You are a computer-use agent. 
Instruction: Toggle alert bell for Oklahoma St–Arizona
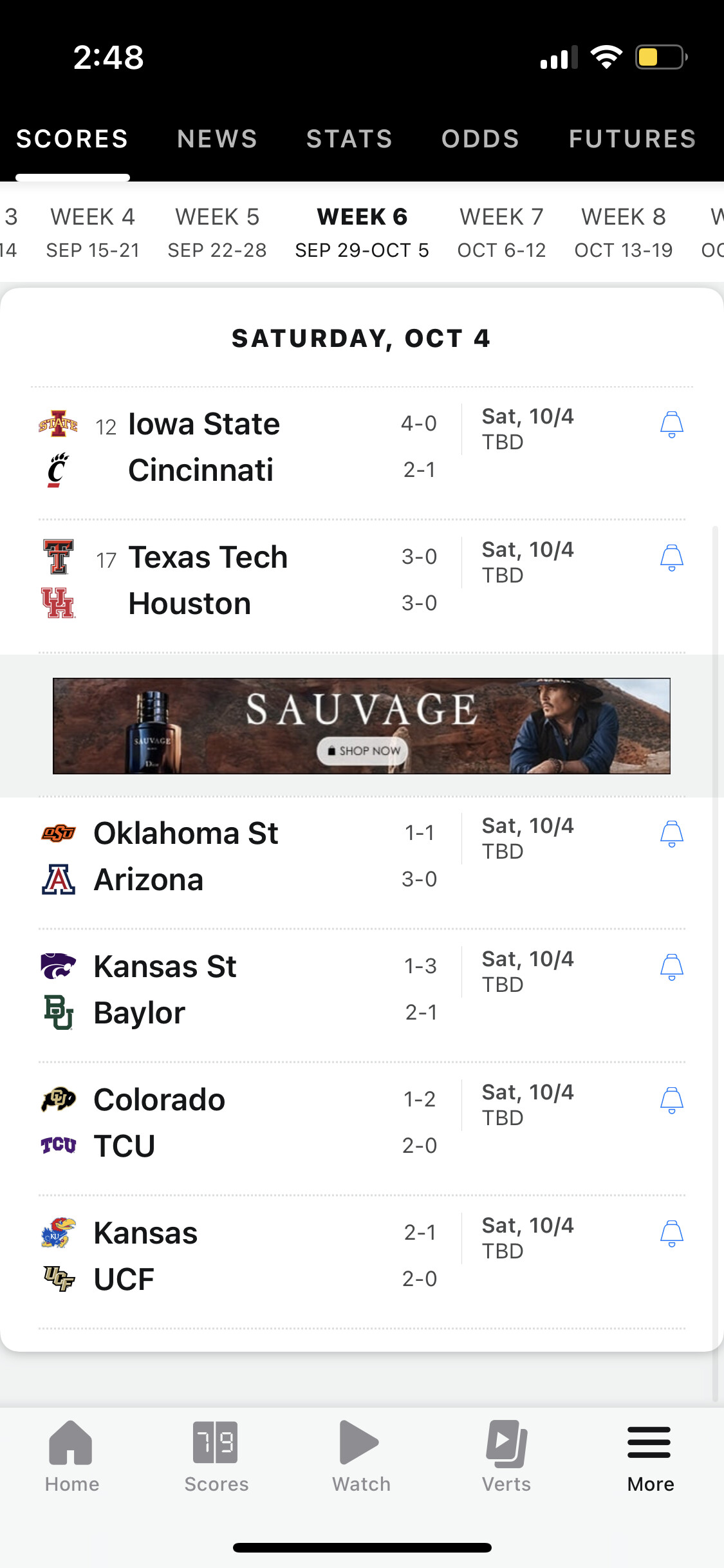671,834
